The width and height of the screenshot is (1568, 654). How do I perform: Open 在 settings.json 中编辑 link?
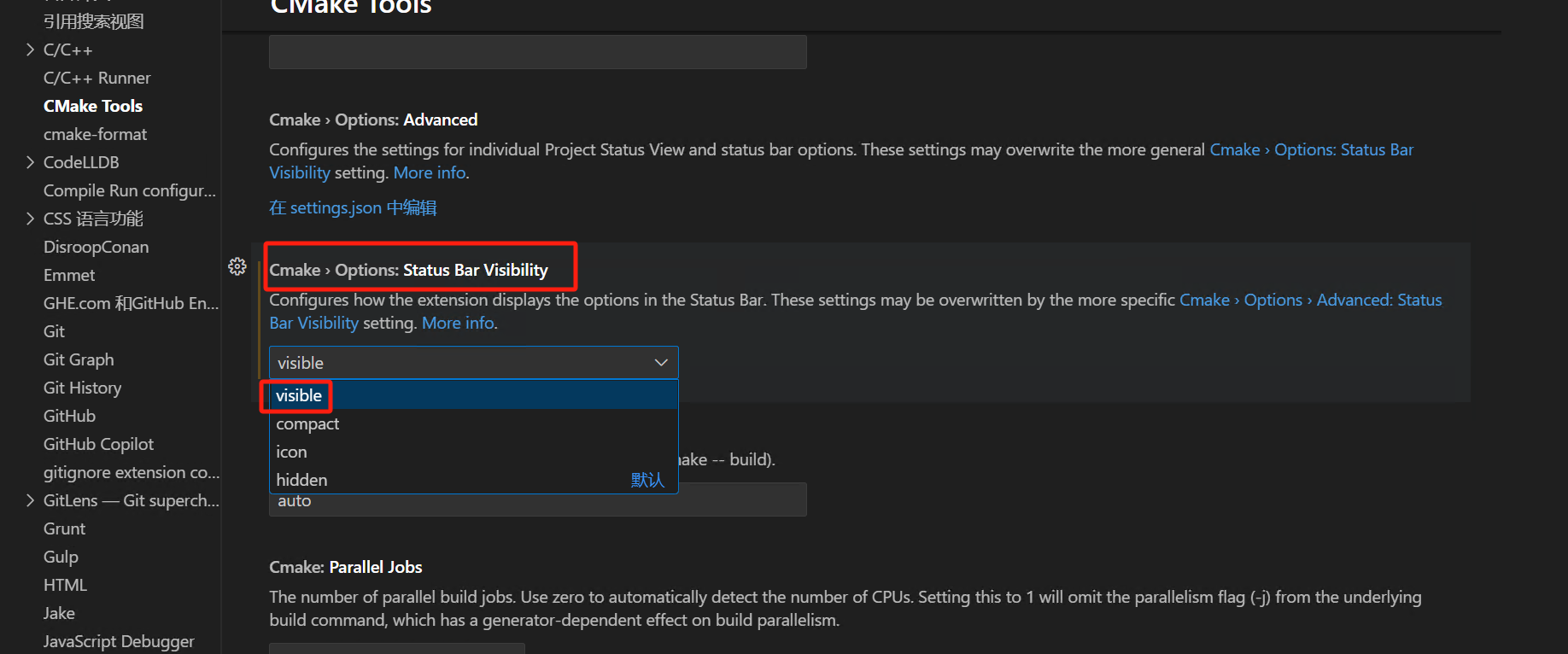(353, 207)
